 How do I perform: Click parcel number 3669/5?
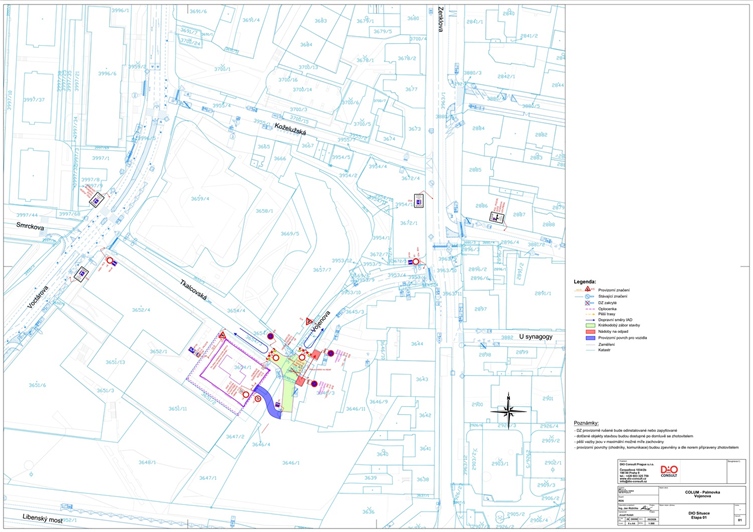click(x=290, y=234)
